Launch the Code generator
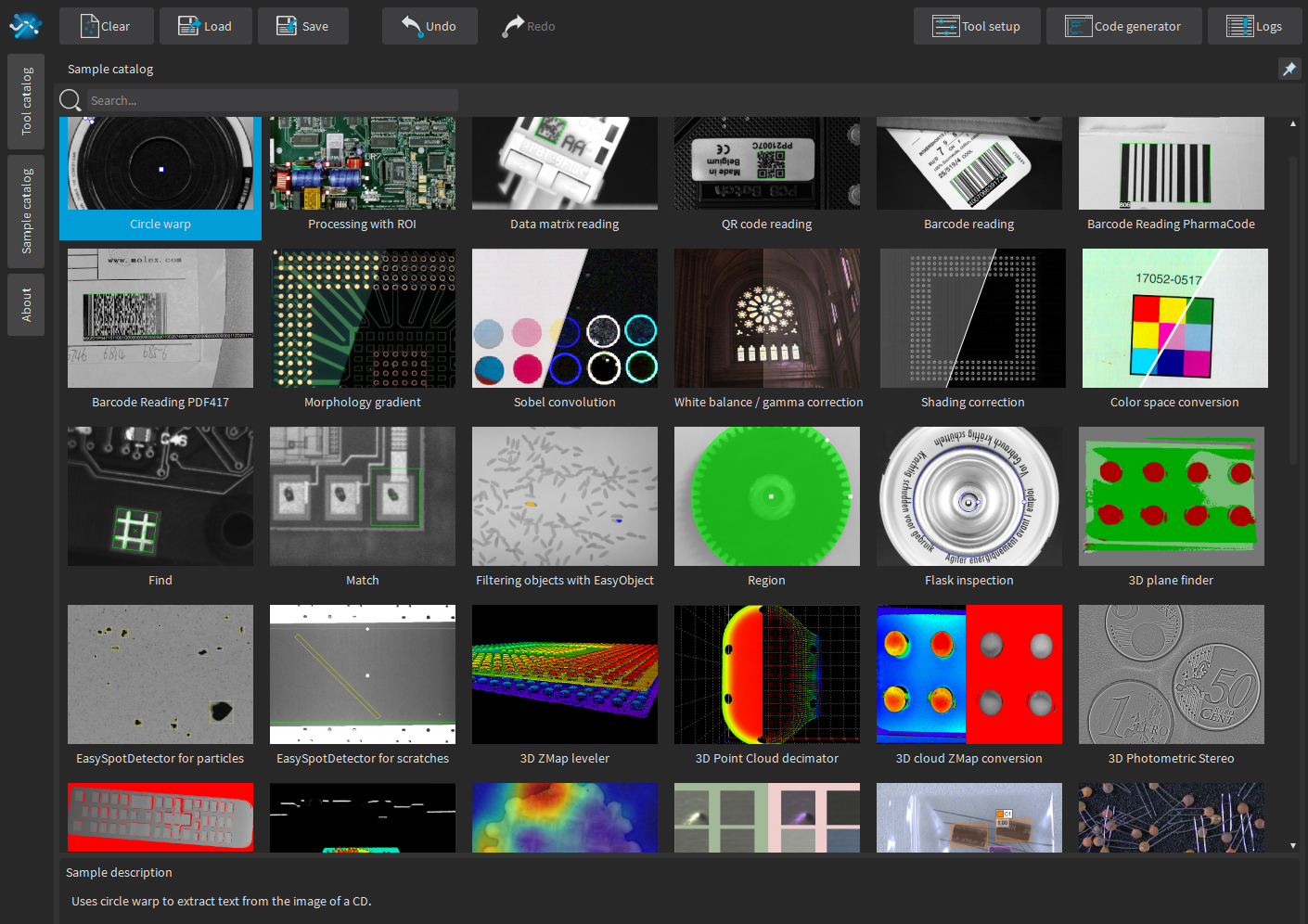This screenshot has width=1308, height=924. pos(1123,26)
